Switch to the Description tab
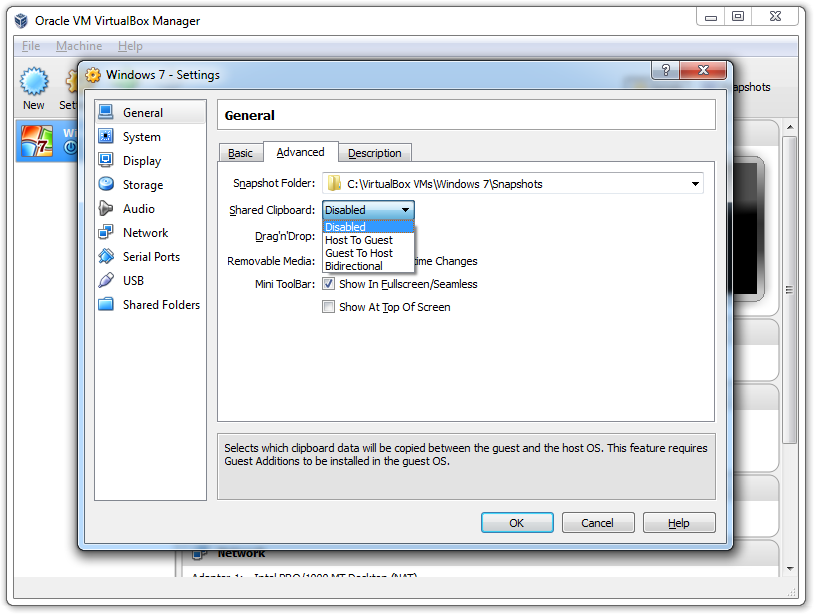 click(375, 153)
